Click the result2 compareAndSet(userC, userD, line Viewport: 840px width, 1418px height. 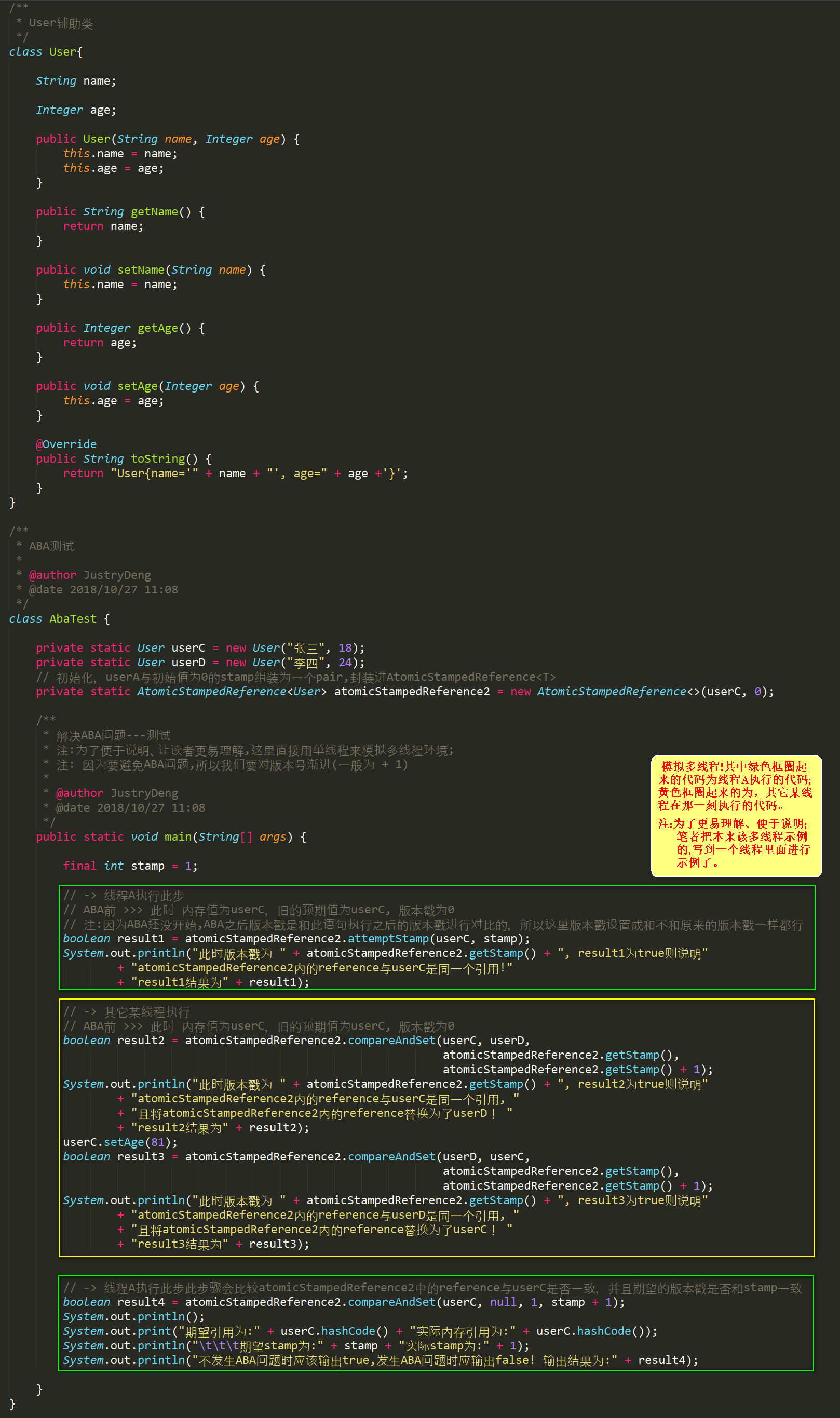[296, 1041]
